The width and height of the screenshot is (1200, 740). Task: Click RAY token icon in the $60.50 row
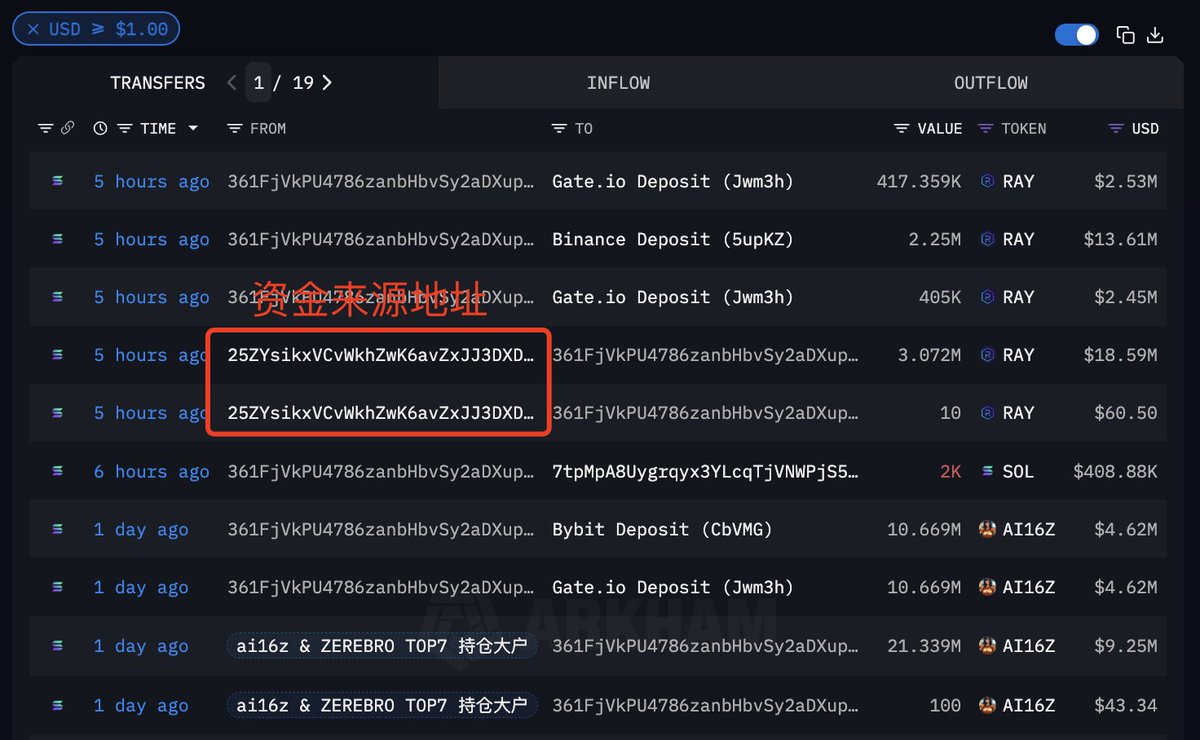[988, 413]
